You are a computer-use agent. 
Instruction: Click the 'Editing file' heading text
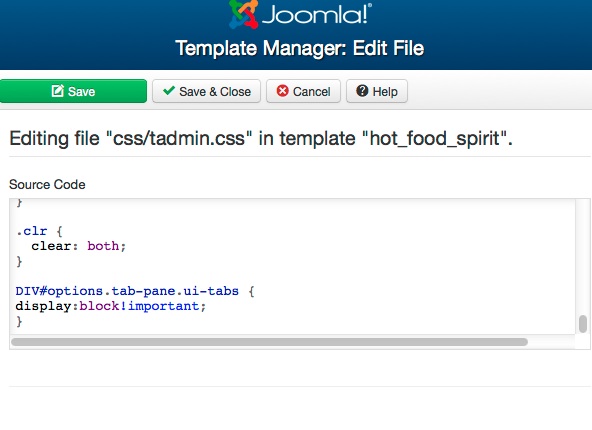pos(261,138)
